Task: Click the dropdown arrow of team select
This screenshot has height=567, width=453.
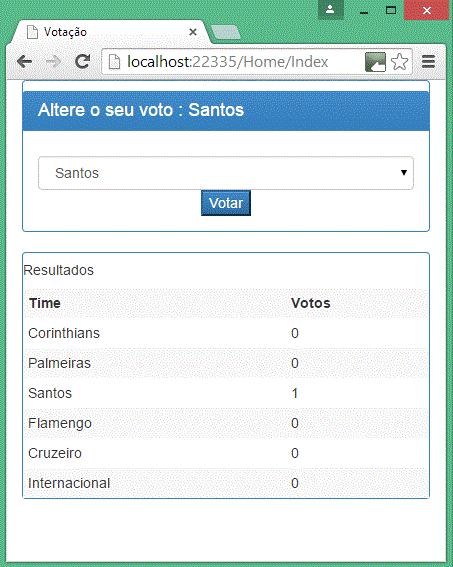Action: 404,173
